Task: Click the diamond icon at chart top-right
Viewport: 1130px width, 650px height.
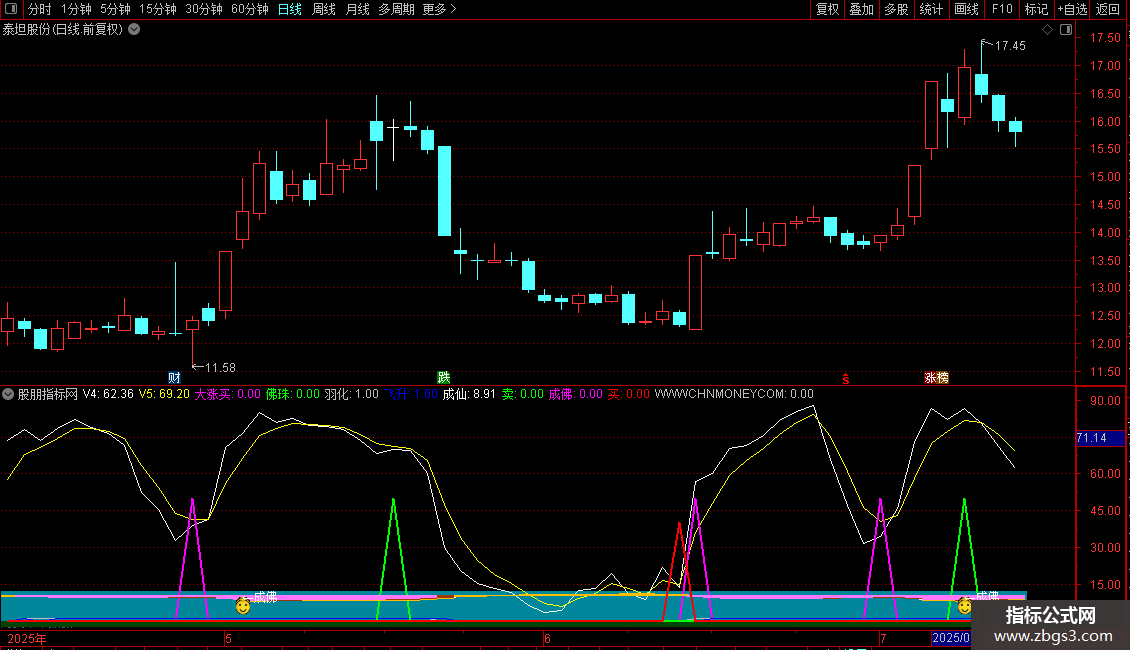Action: click(x=1047, y=30)
